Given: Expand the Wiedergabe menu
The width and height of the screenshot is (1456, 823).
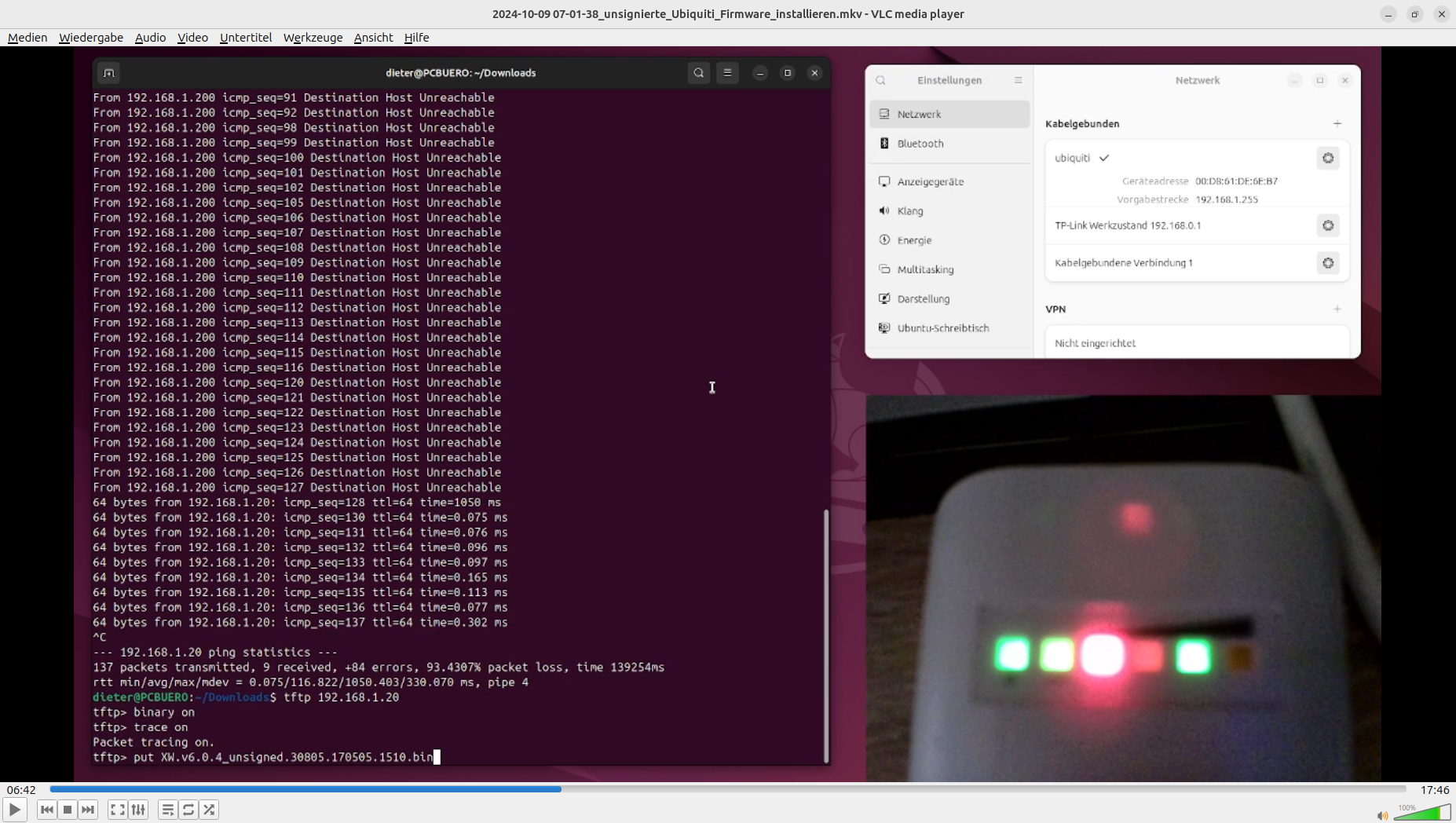Looking at the screenshot, I should click(91, 38).
